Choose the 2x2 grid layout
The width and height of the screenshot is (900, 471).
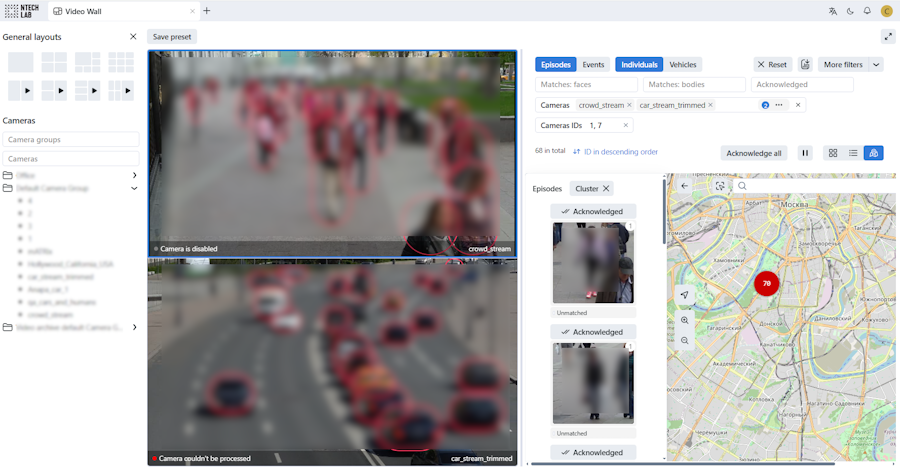[54, 62]
